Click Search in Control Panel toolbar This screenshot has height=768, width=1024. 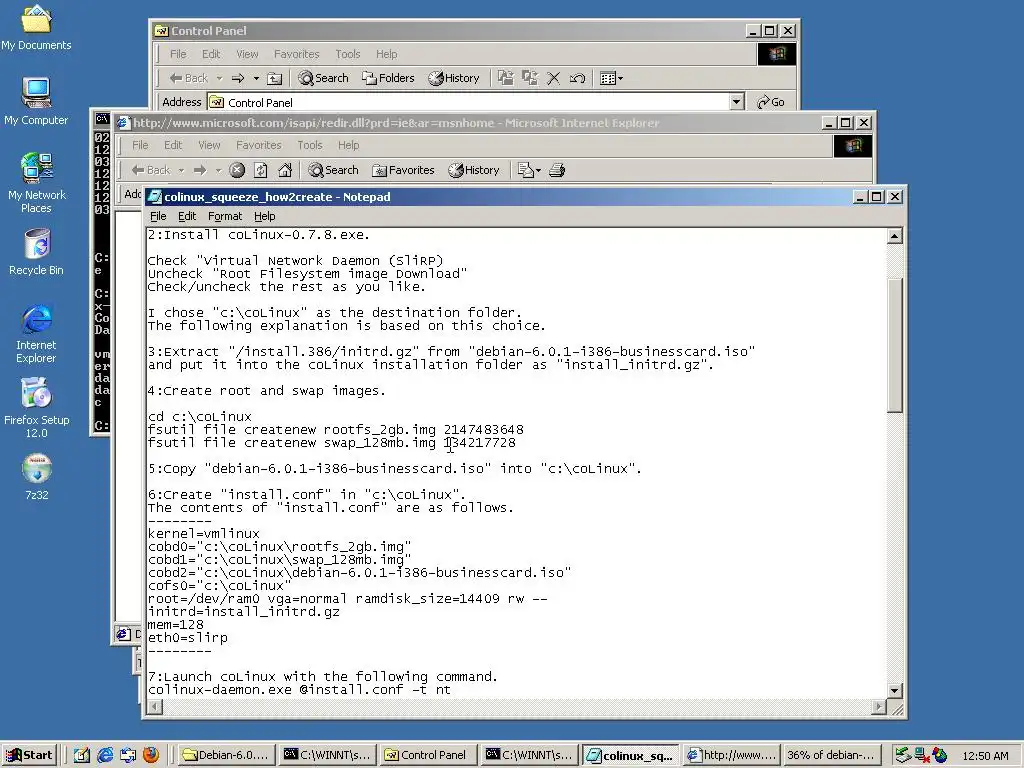click(x=323, y=78)
